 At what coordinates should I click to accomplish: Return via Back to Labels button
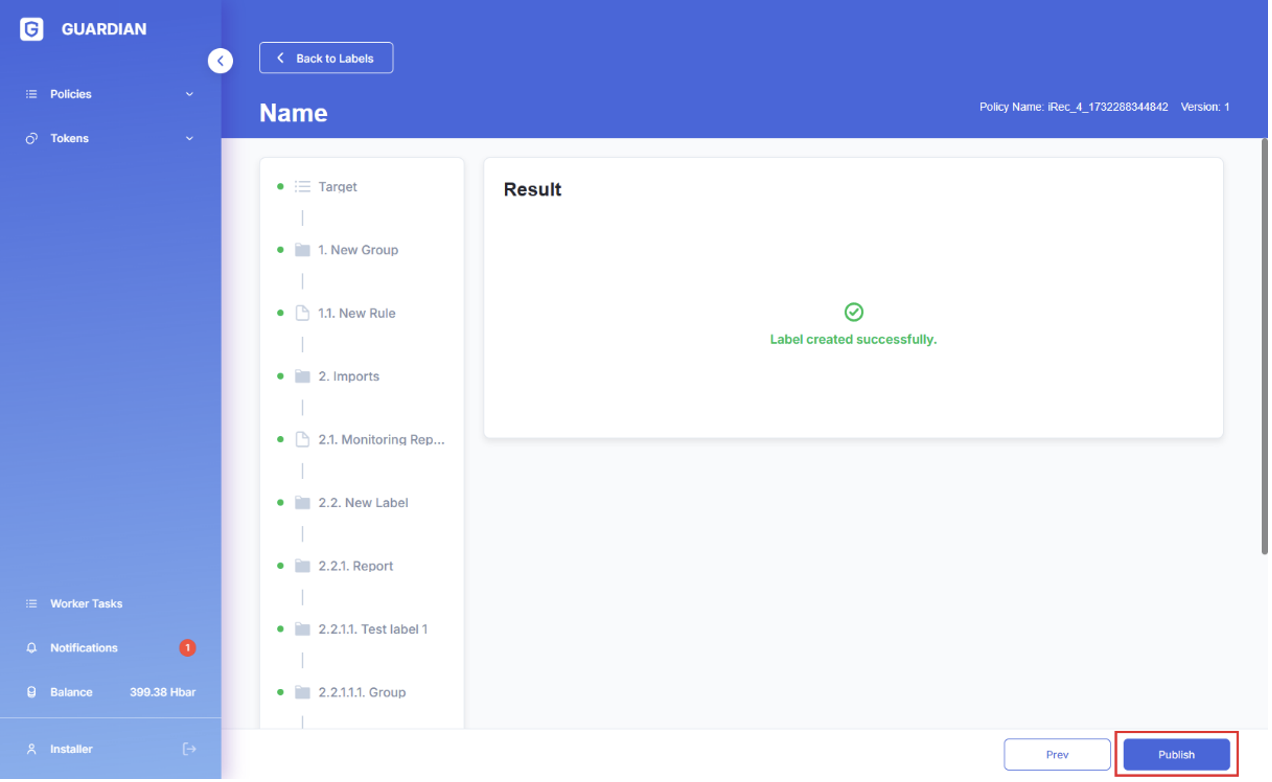pos(327,59)
